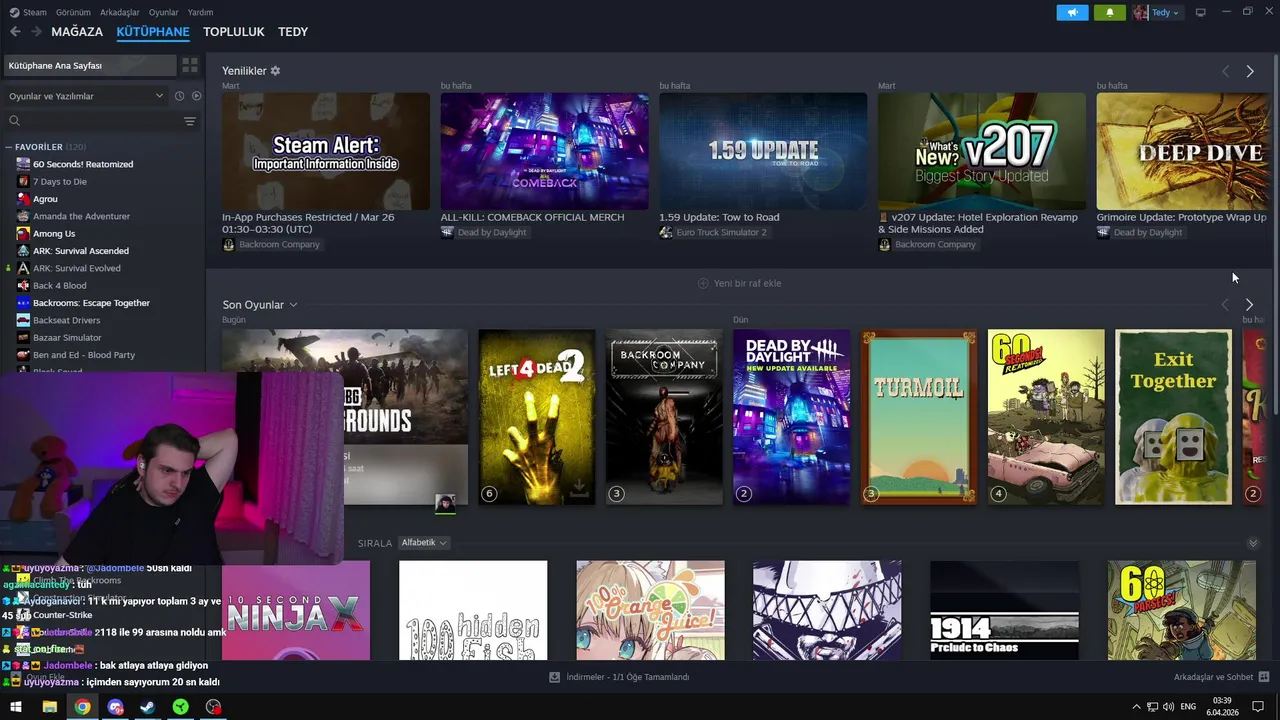Select Backroom Company game cover
This screenshot has height=720, width=1280.
coord(664,417)
